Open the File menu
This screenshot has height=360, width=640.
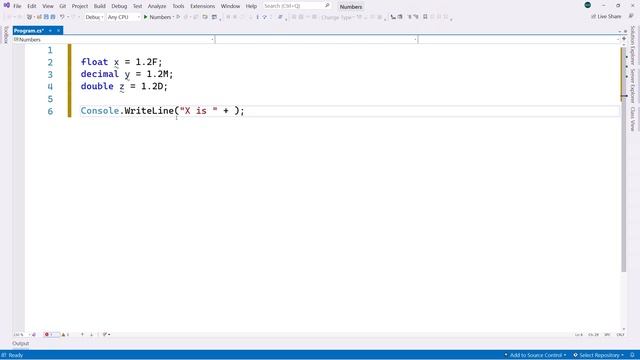pyautogui.click(x=17, y=6)
